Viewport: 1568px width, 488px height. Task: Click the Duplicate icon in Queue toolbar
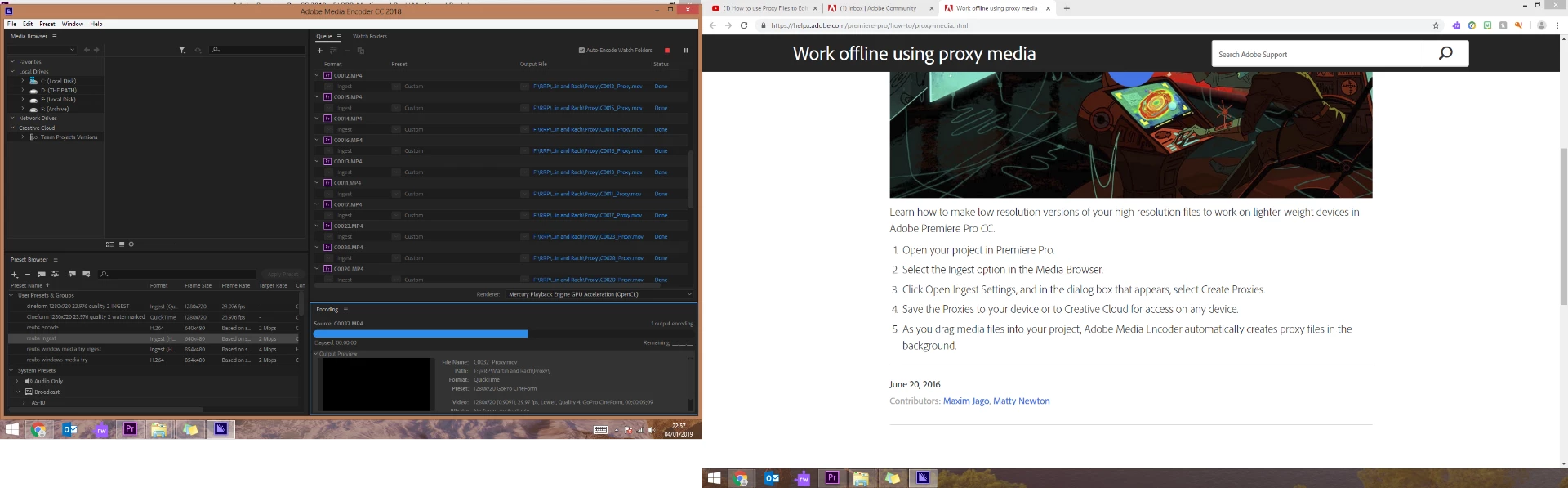click(x=360, y=51)
